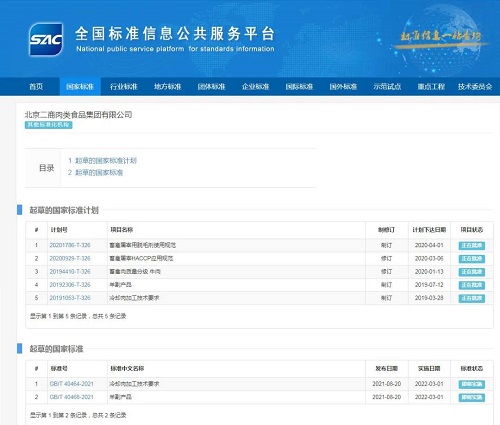Click the 项目名称 column header

click(x=122, y=230)
